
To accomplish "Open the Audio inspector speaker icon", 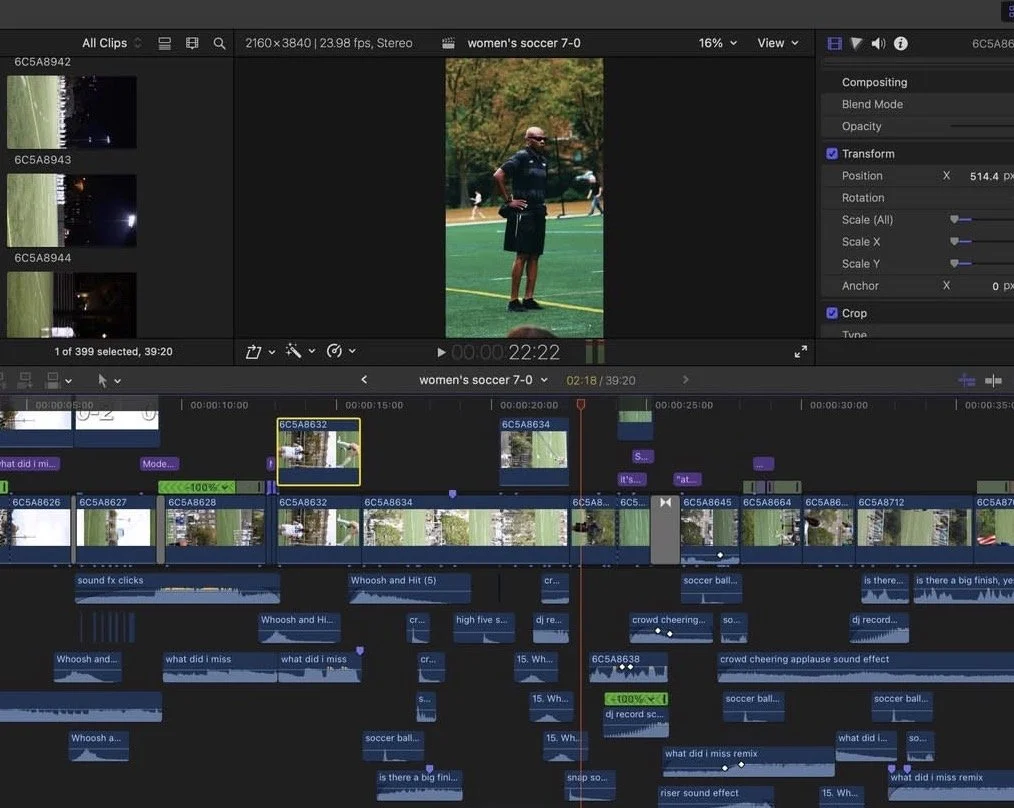I will (x=878, y=43).
